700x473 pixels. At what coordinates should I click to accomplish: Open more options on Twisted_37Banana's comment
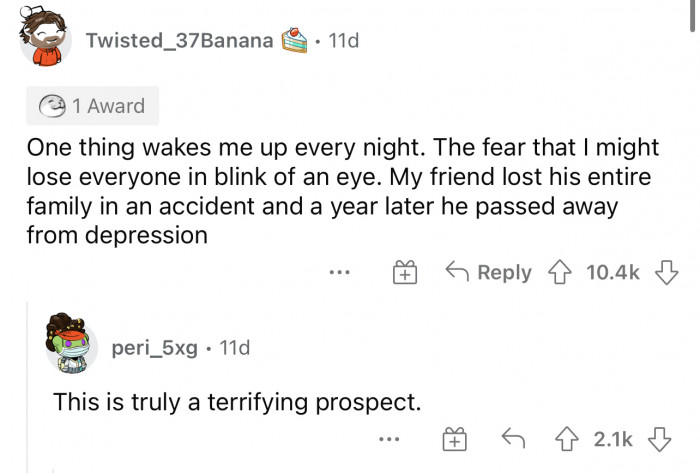pyautogui.click(x=340, y=271)
